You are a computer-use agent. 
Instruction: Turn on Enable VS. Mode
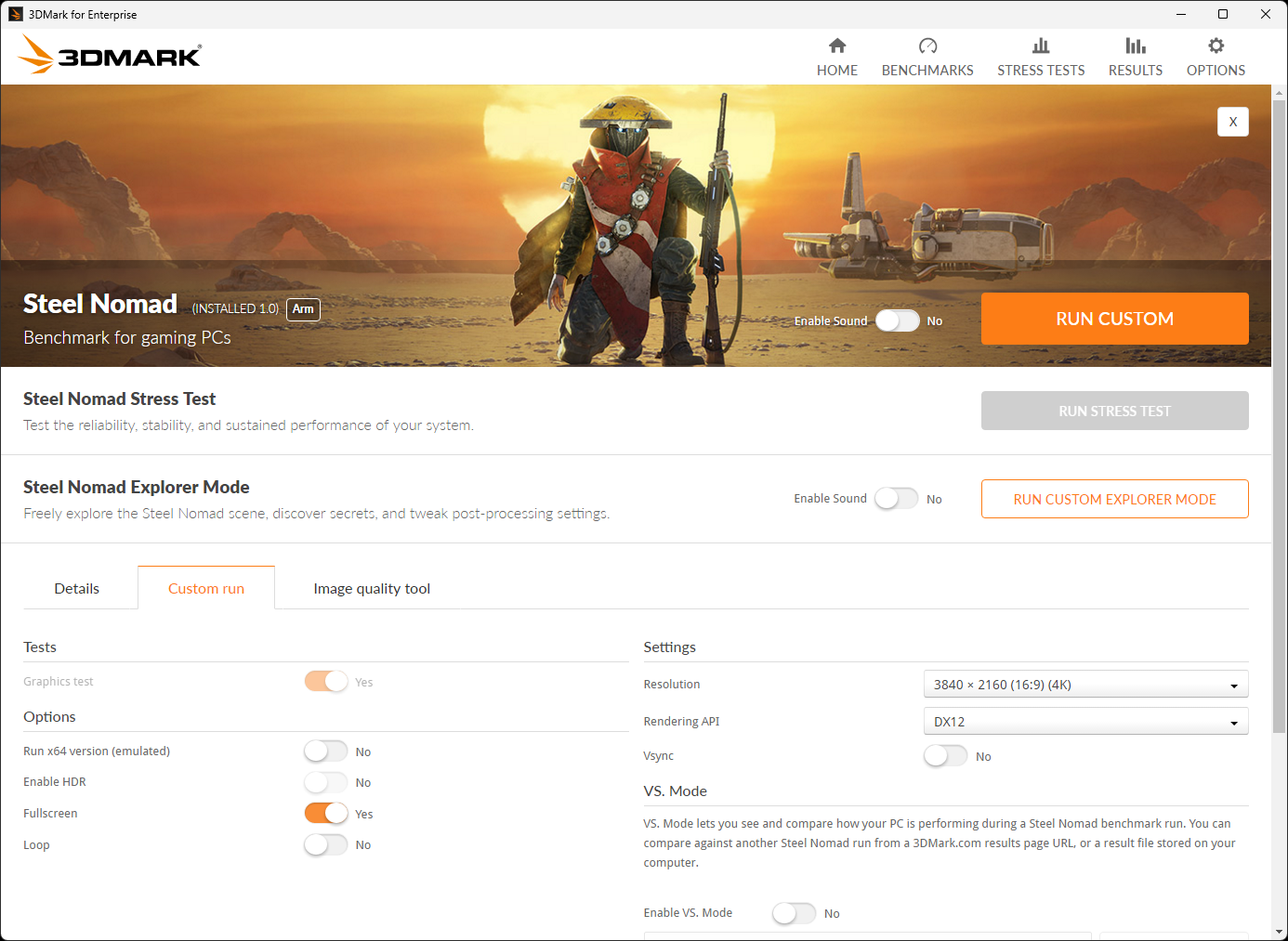coord(795,913)
